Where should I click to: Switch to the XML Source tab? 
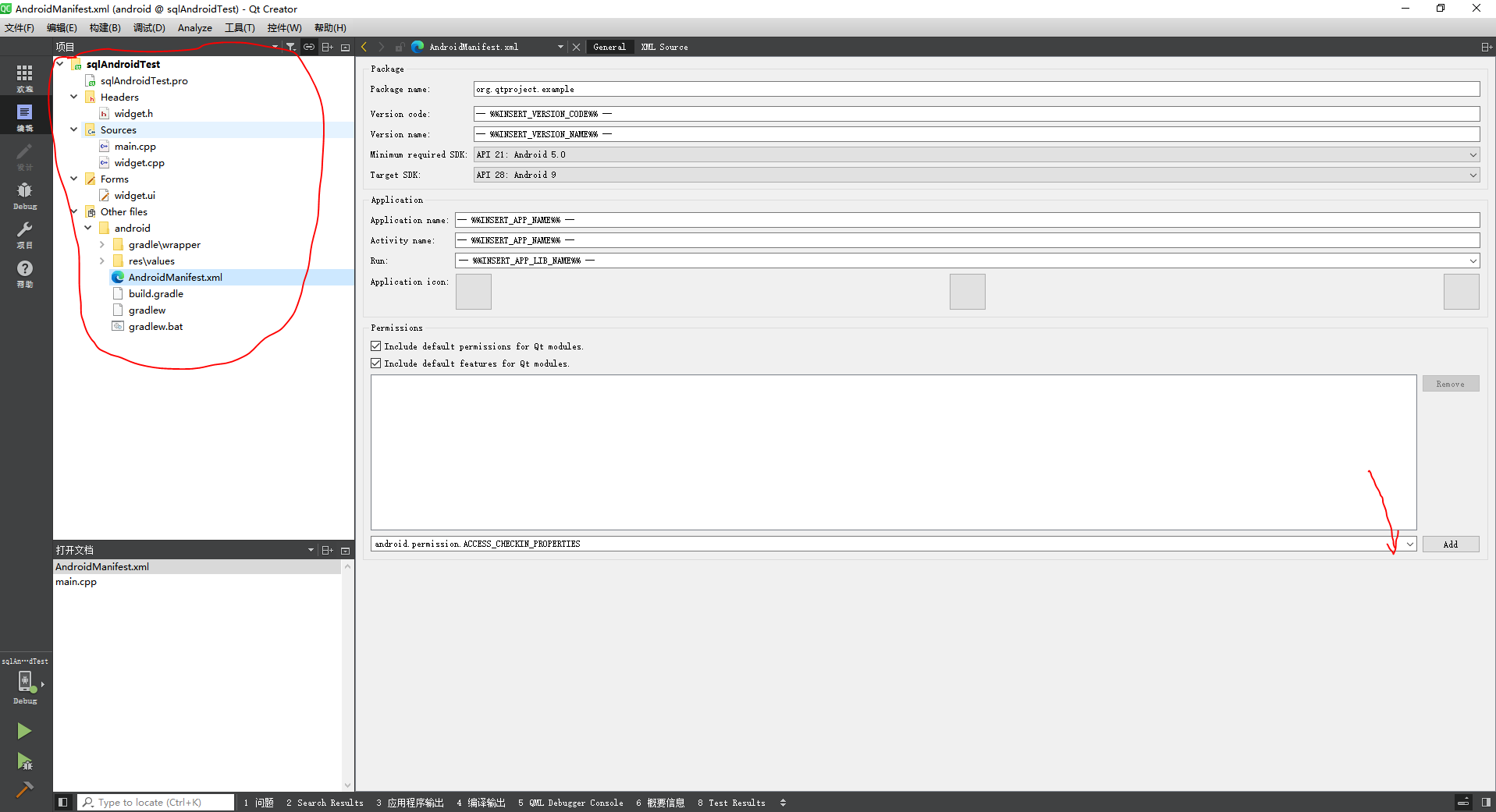coord(664,47)
